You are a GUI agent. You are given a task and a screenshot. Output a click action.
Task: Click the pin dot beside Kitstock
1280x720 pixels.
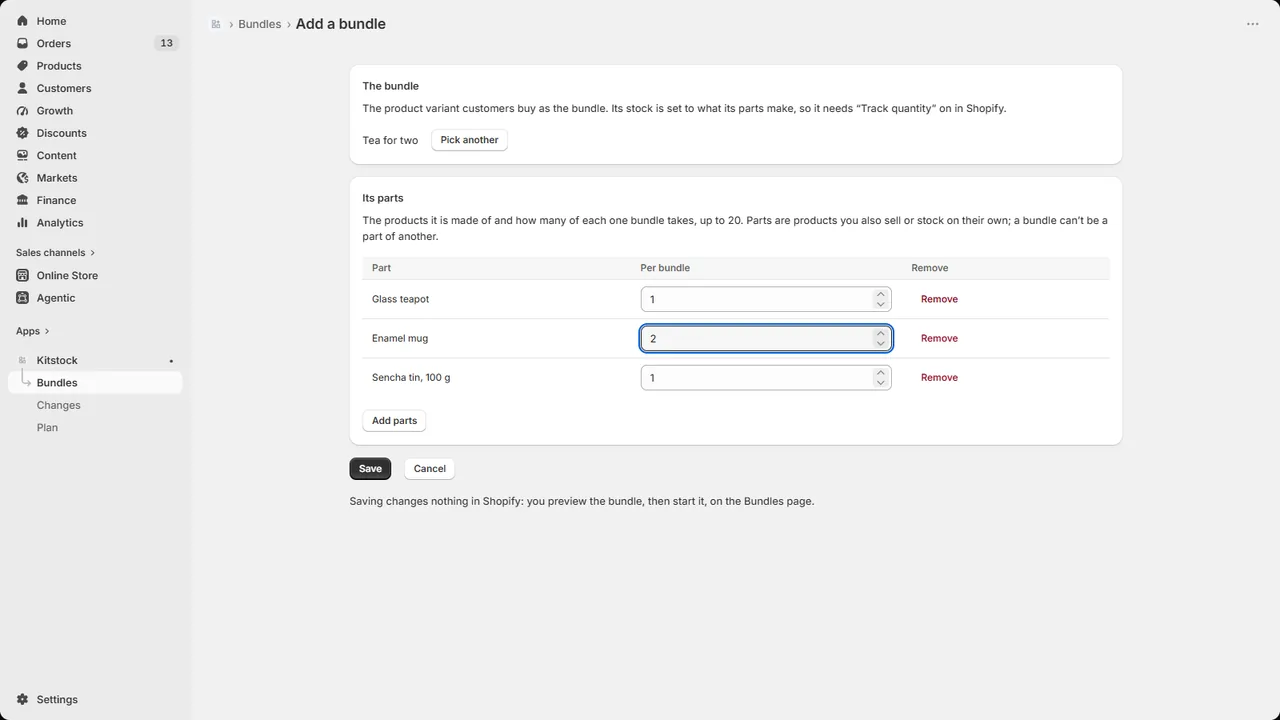171,361
